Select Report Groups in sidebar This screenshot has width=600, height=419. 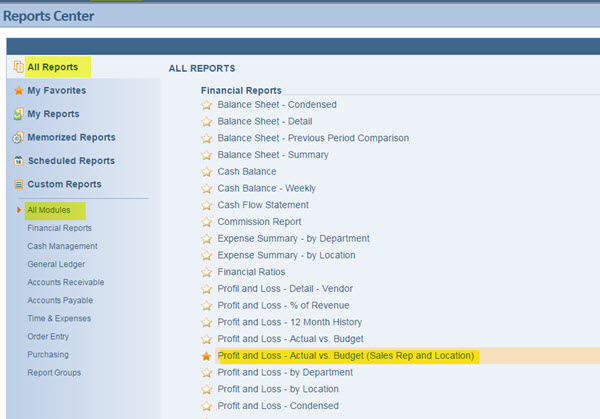point(54,372)
